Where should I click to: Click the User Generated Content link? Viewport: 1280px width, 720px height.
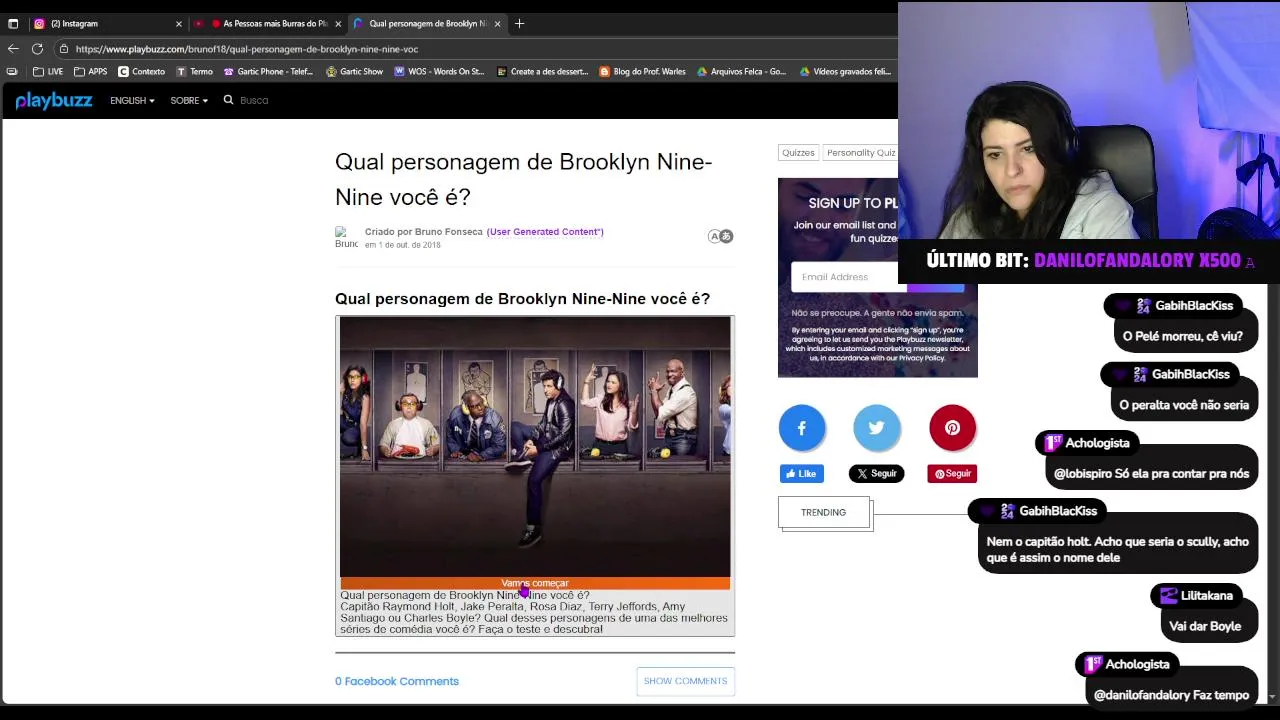545,232
